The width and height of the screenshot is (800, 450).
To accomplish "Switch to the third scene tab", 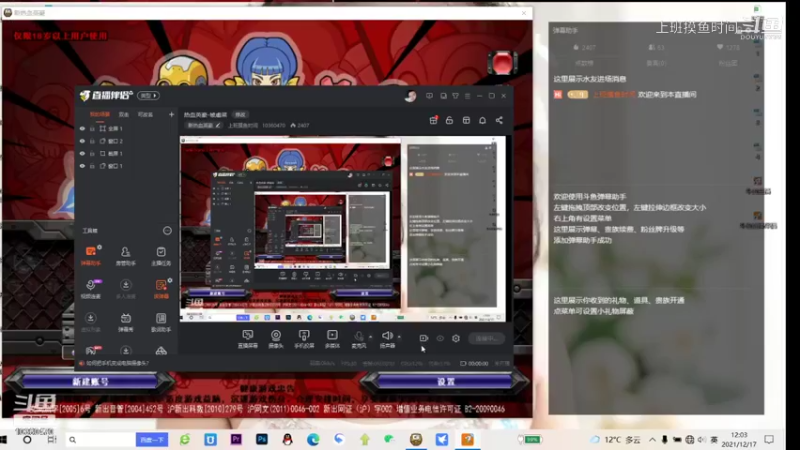I will (x=145, y=115).
